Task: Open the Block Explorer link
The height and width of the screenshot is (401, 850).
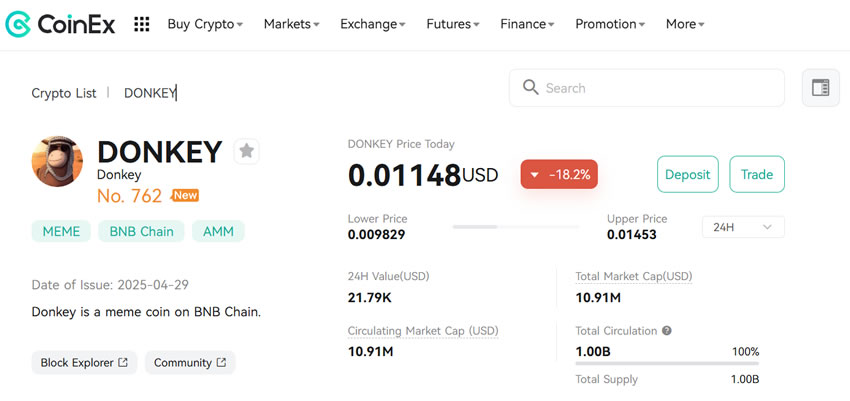Action: click(x=84, y=363)
